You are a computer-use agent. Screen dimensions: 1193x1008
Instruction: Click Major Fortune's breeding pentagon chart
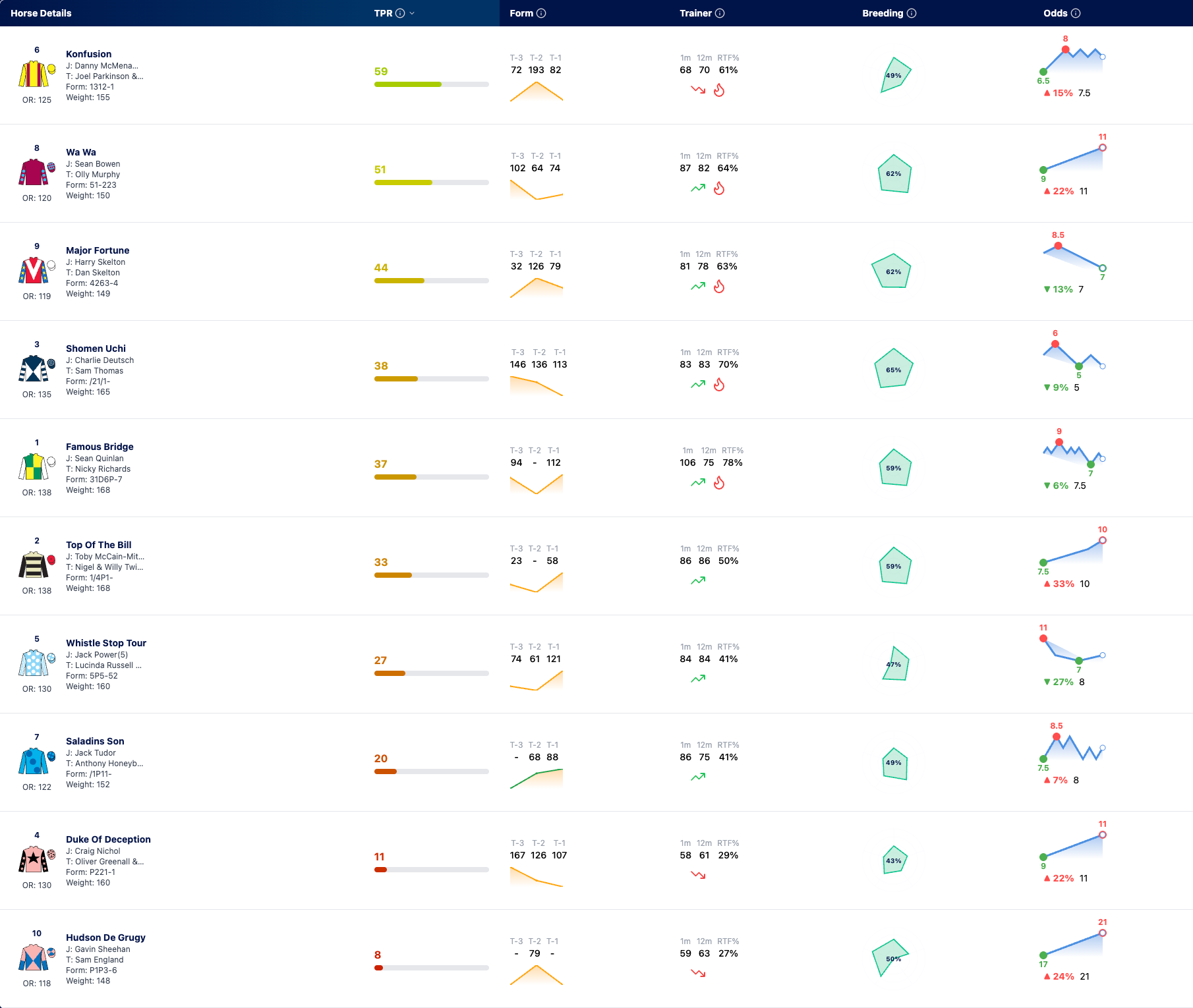click(891, 271)
